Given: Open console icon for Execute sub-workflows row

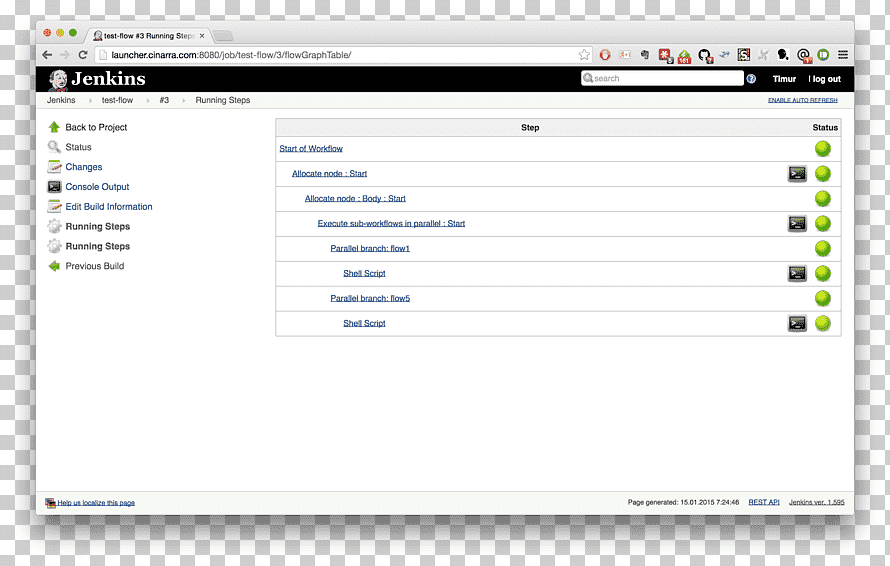Looking at the screenshot, I should click(x=797, y=224).
